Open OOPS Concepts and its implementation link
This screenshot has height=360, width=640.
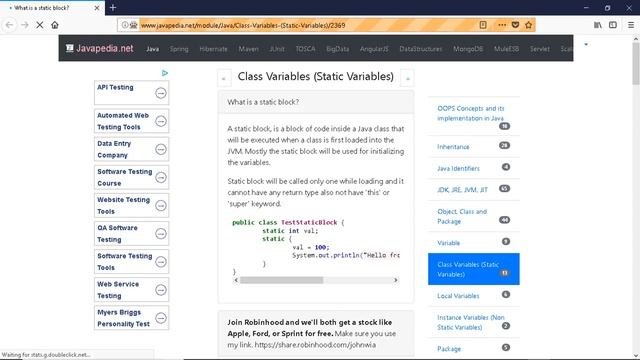click(x=471, y=113)
